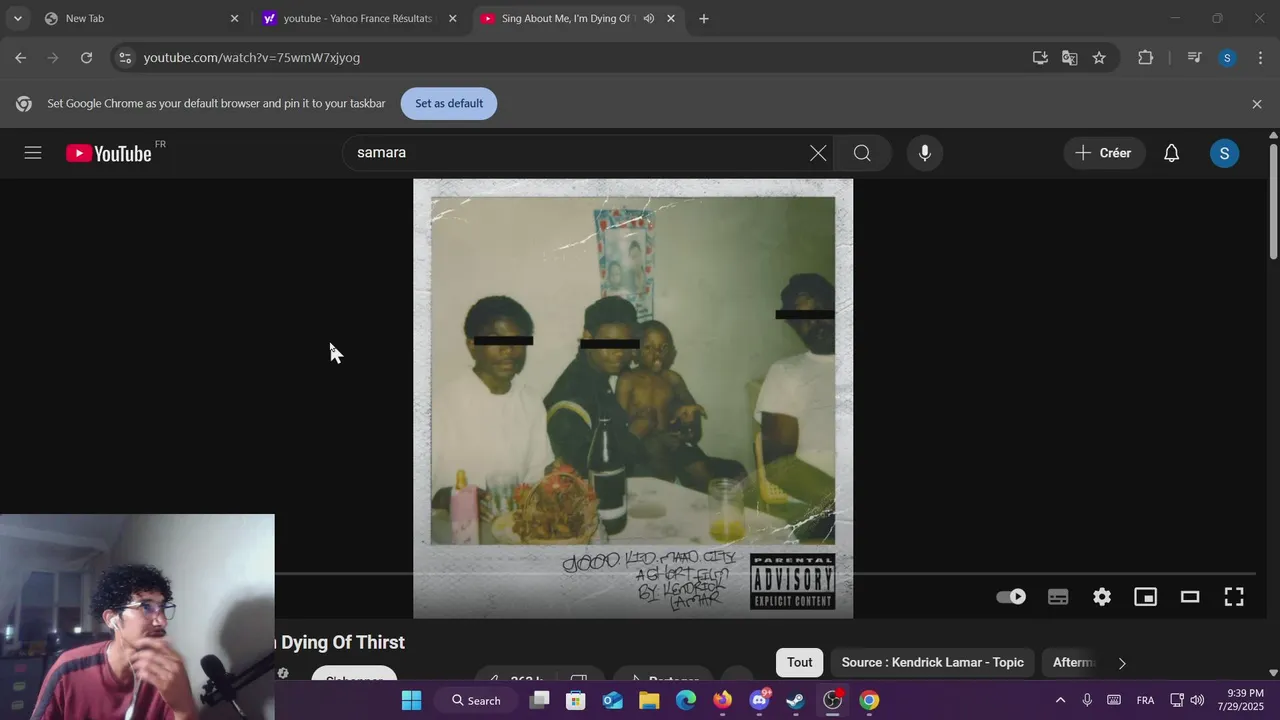Select the Aftermath filter chip

click(1073, 662)
